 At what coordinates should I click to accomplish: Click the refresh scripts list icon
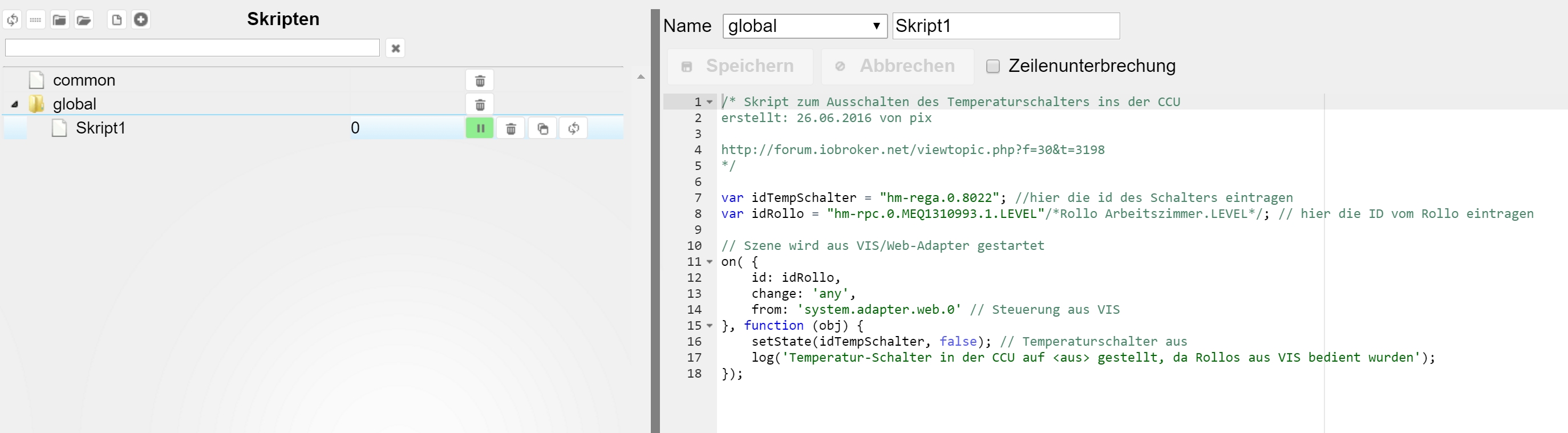13,20
